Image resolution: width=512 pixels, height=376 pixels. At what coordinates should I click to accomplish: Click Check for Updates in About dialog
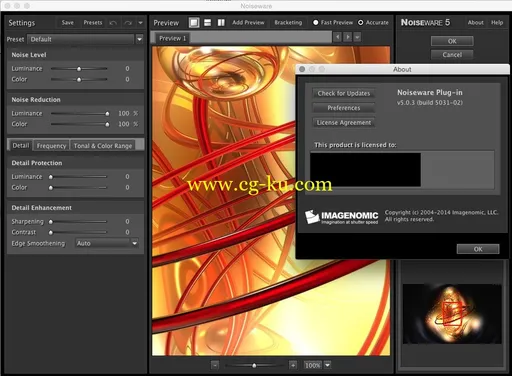click(344, 93)
